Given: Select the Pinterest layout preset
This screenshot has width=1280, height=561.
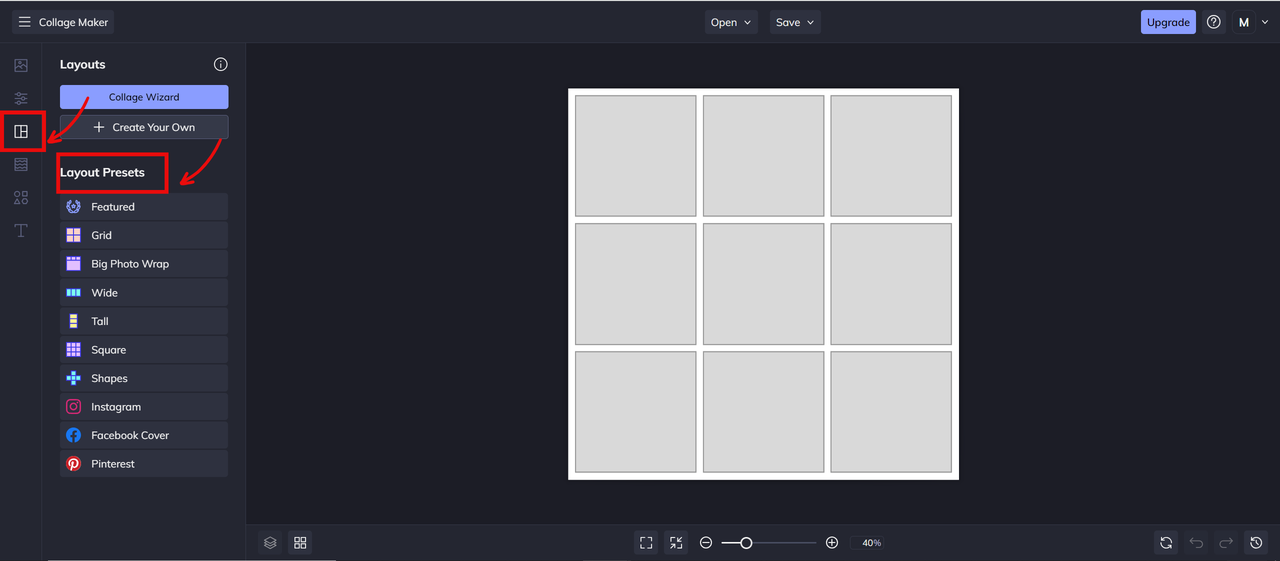Looking at the screenshot, I should coord(144,464).
